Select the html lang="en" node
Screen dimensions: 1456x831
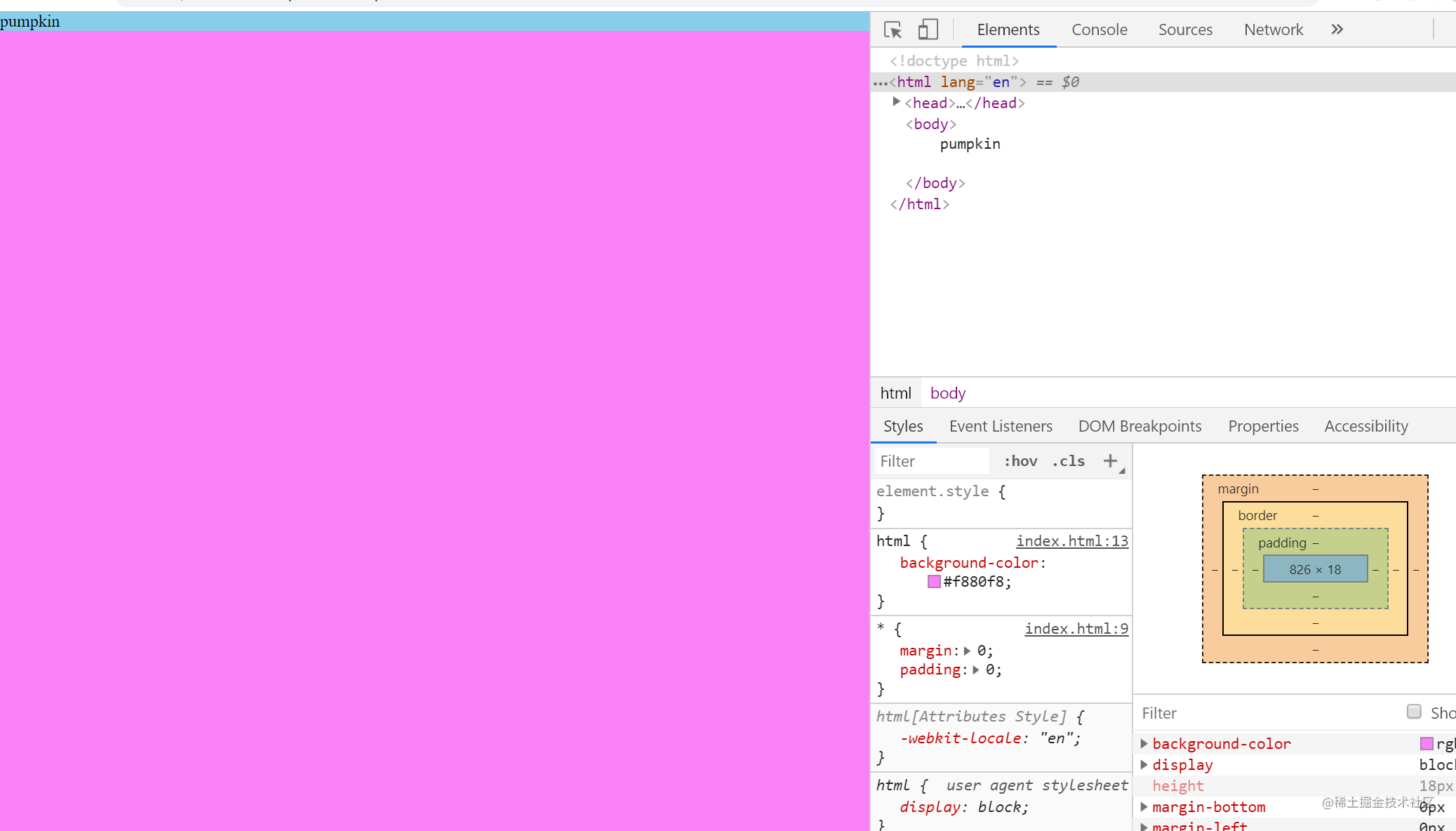pos(1163,82)
